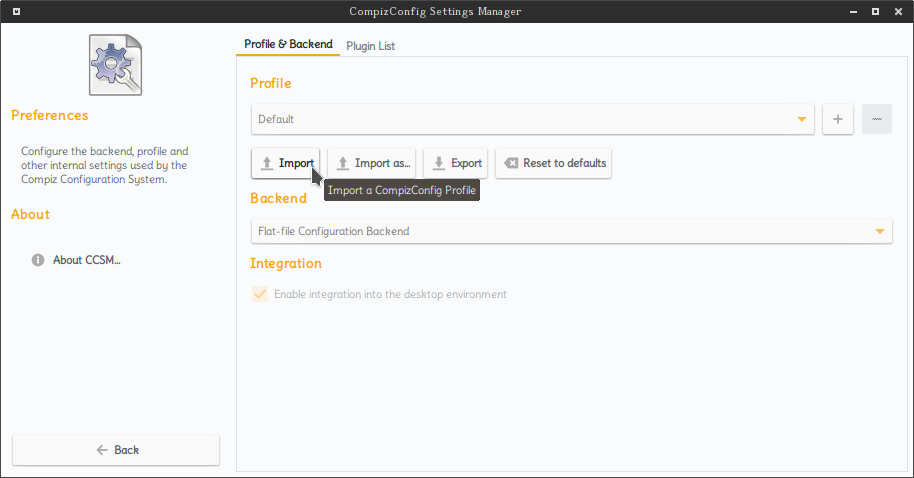Click the Integration section heading
The width and height of the screenshot is (914, 478).
click(286, 263)
